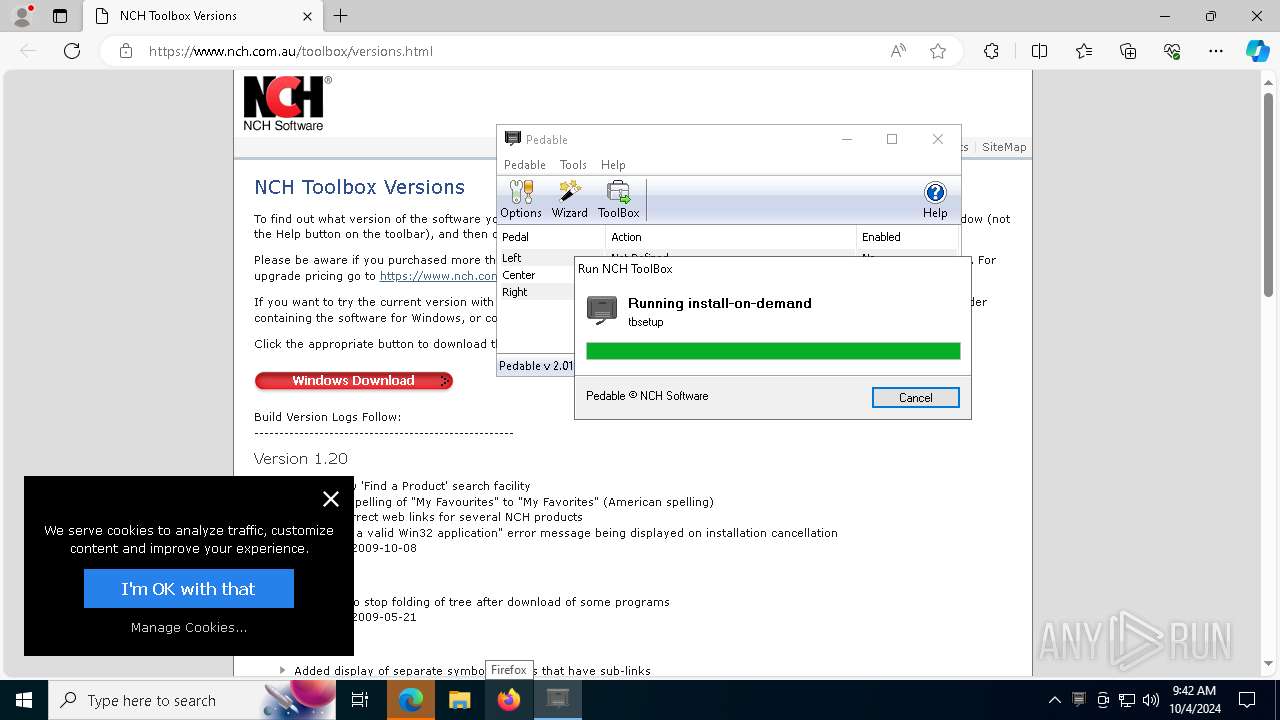
Task: Open the Meet Now tray icon
Action: pyautogui.click(x=1103, y=700)
